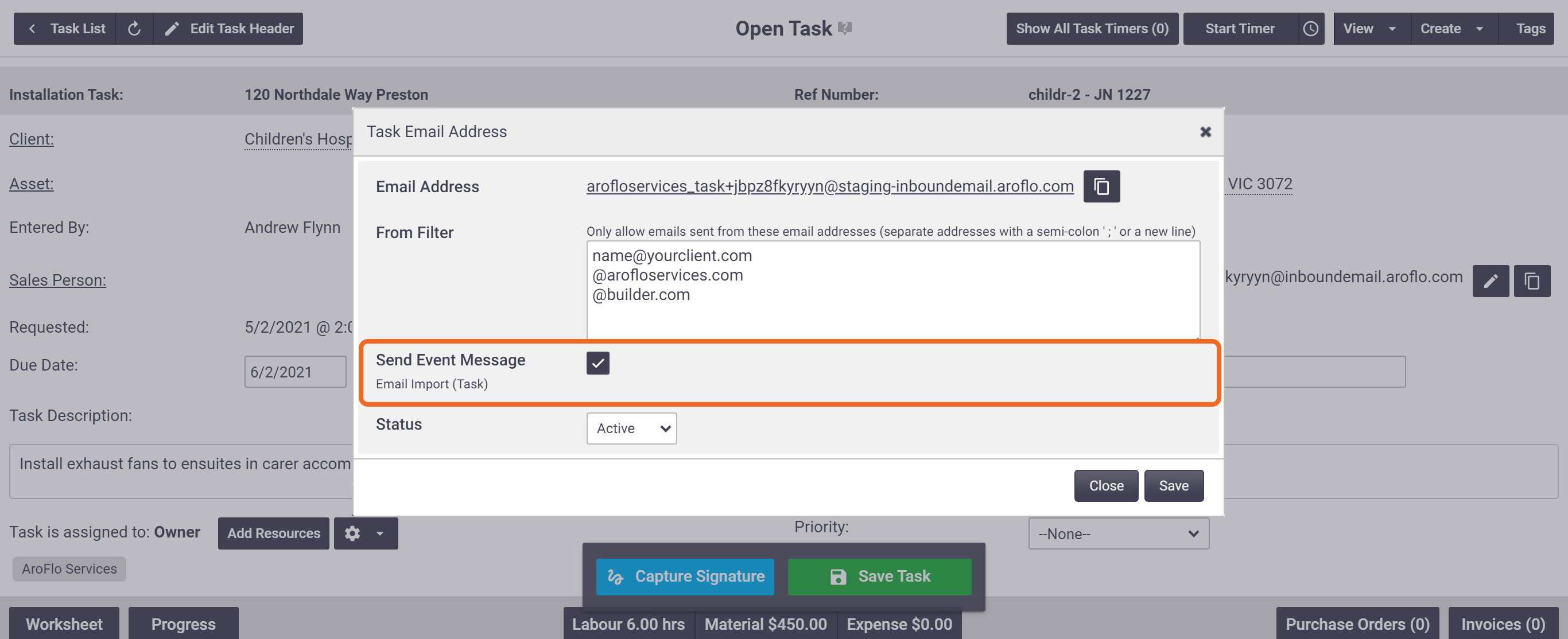
Task: Open the Sales Person link label
Action: click(58, 280)
